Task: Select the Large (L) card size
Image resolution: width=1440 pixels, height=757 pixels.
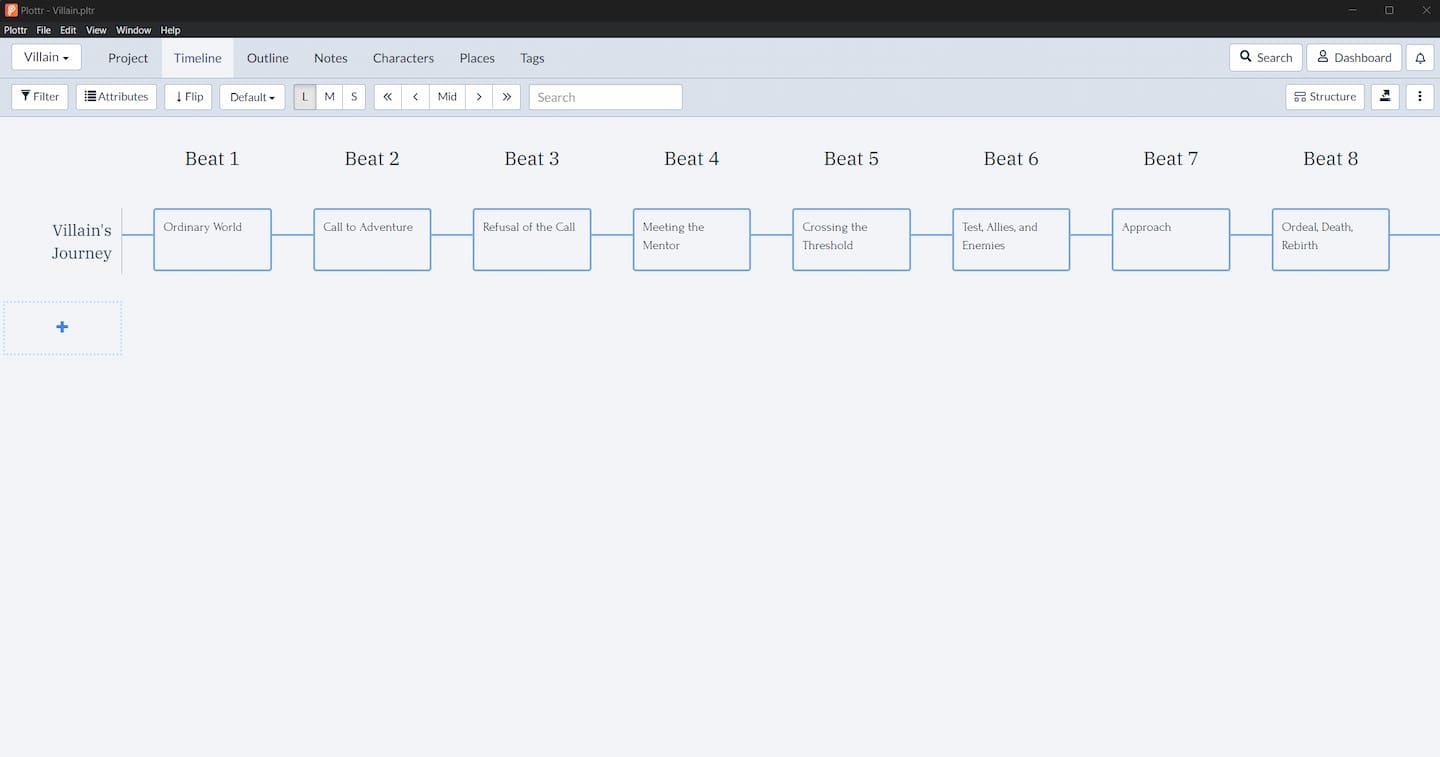Action: (x=305, y=97)
